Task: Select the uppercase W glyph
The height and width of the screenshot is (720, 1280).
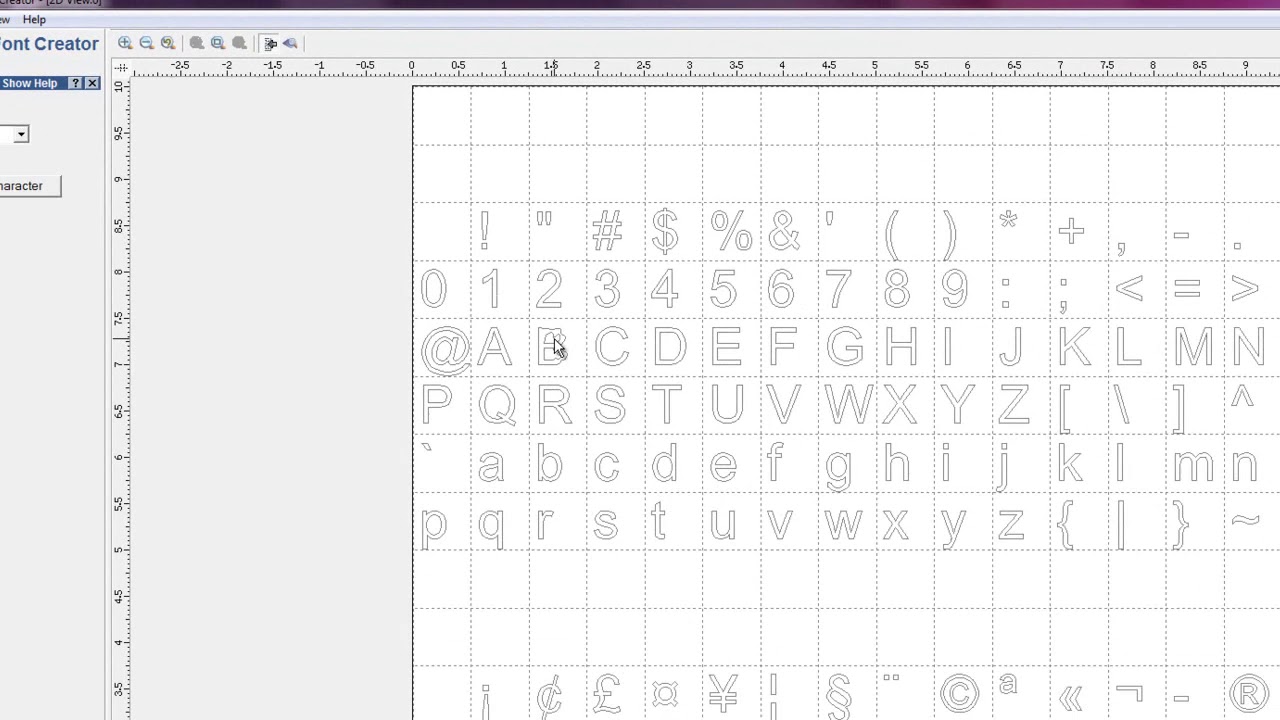Action: (848, 405)
